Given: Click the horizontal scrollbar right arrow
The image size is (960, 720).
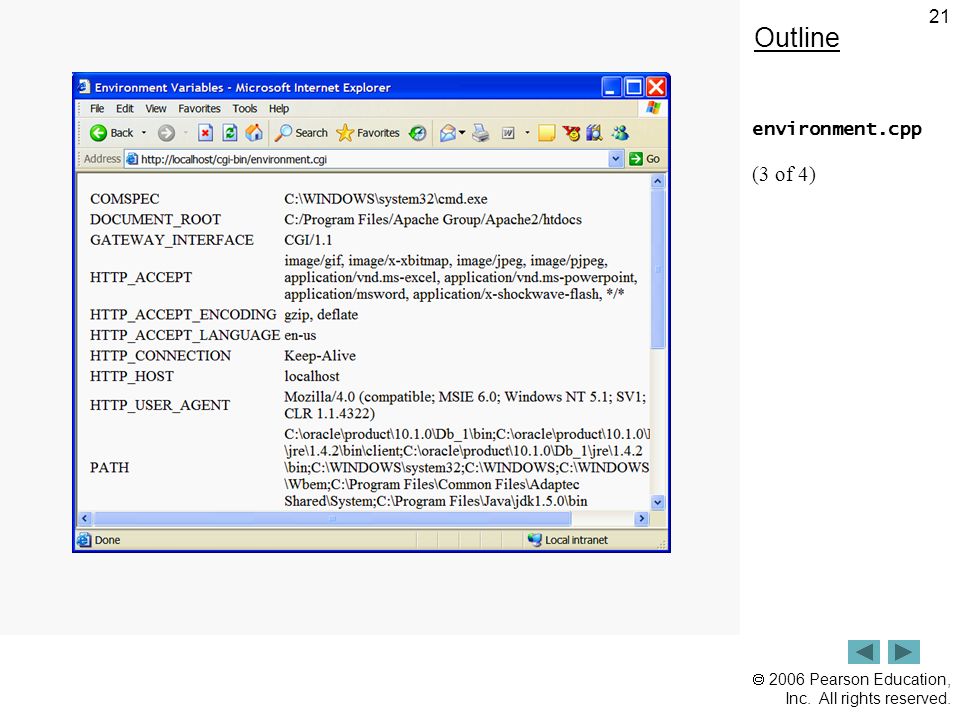Looking at the screenshot, I should coord(642,519).
